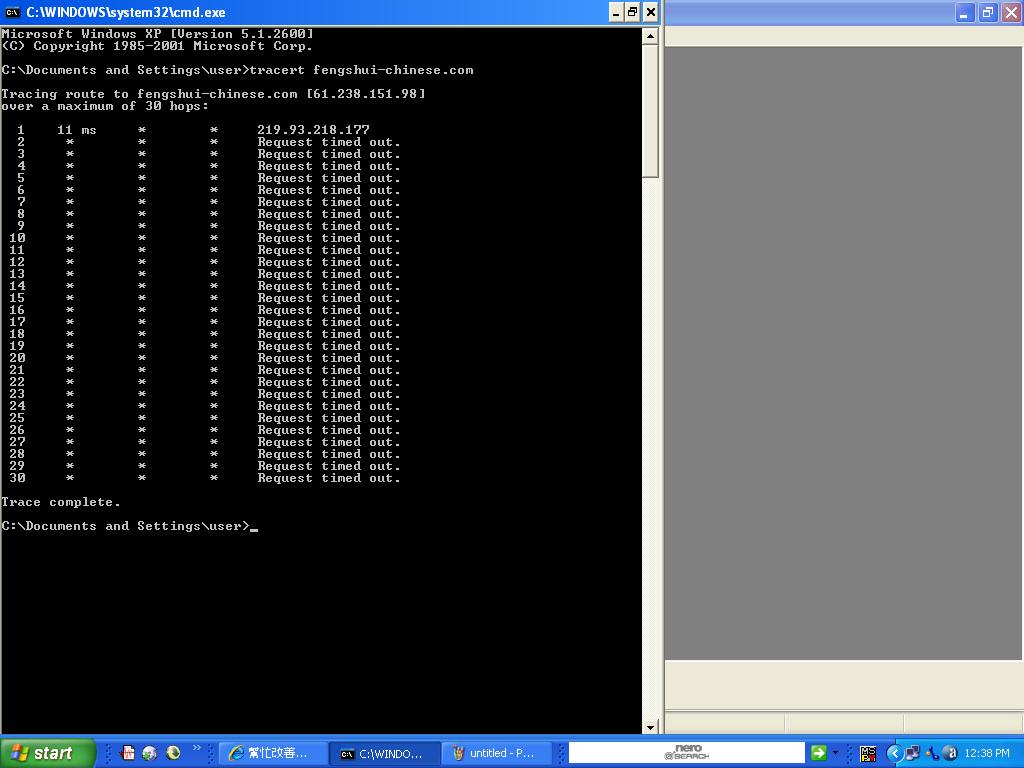Open the MS language bar icon

click(x=868, y=753)
